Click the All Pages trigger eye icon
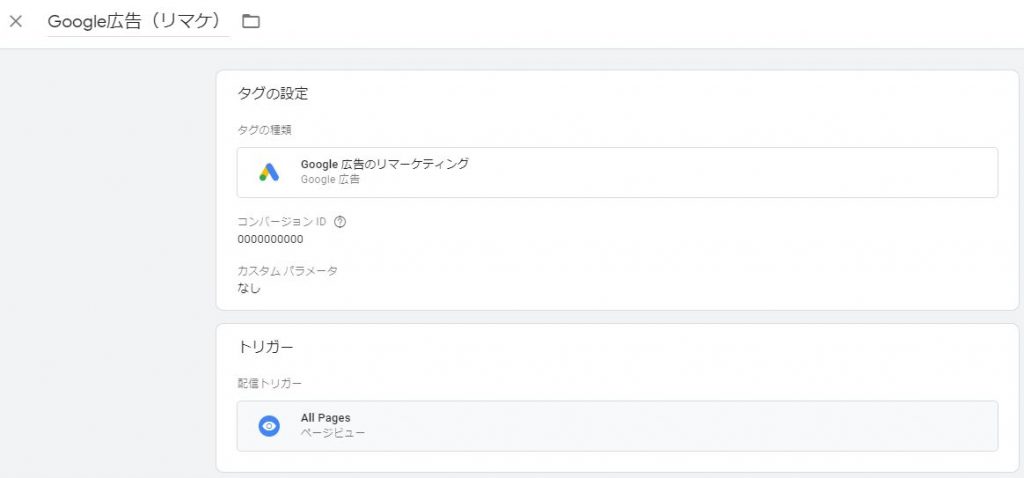The image size is (1024, 478). tap(269, 426)
